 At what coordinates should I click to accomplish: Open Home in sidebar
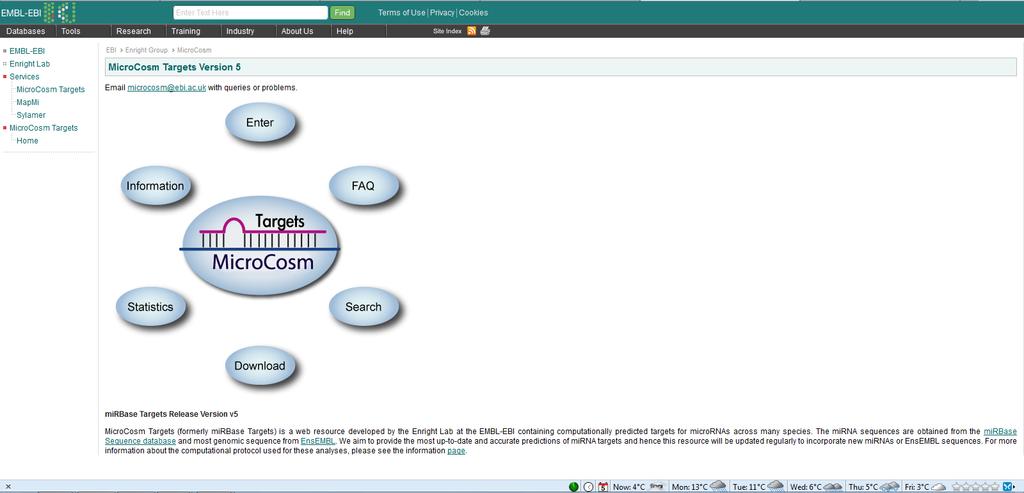click(27, 140)
